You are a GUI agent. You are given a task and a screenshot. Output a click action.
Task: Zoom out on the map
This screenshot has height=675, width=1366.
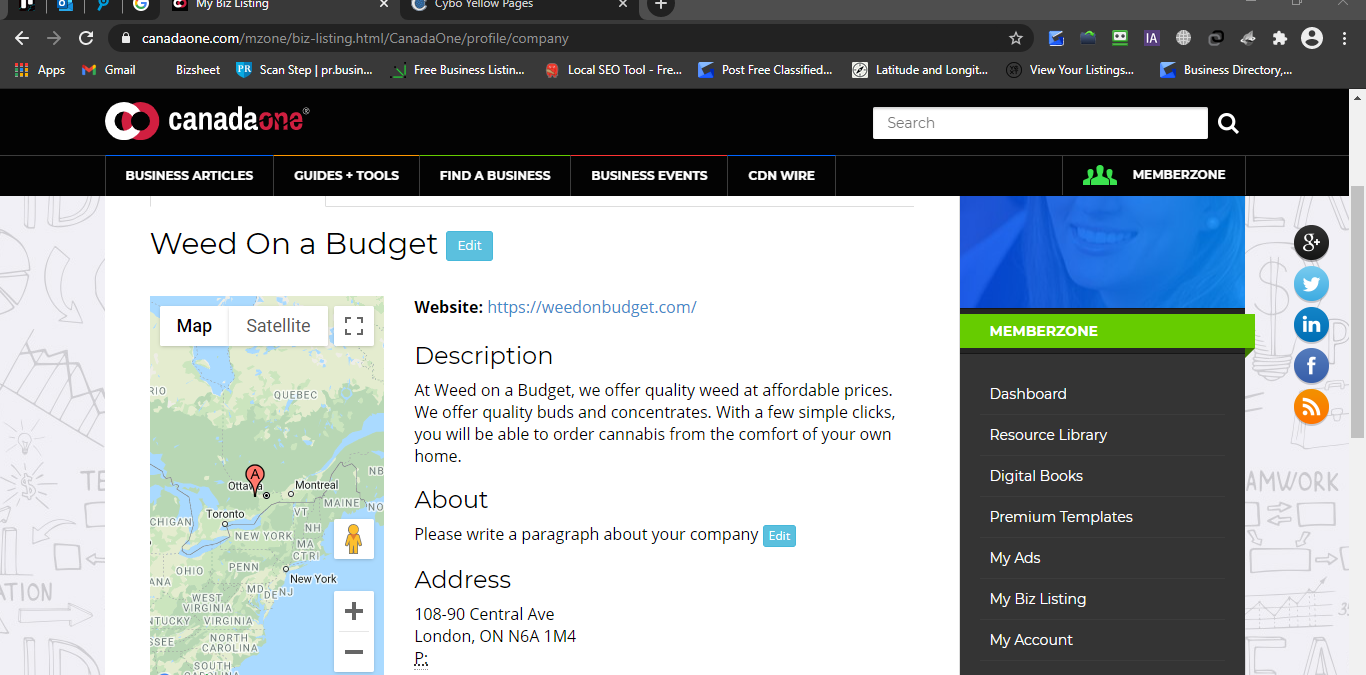coord(354,652)
